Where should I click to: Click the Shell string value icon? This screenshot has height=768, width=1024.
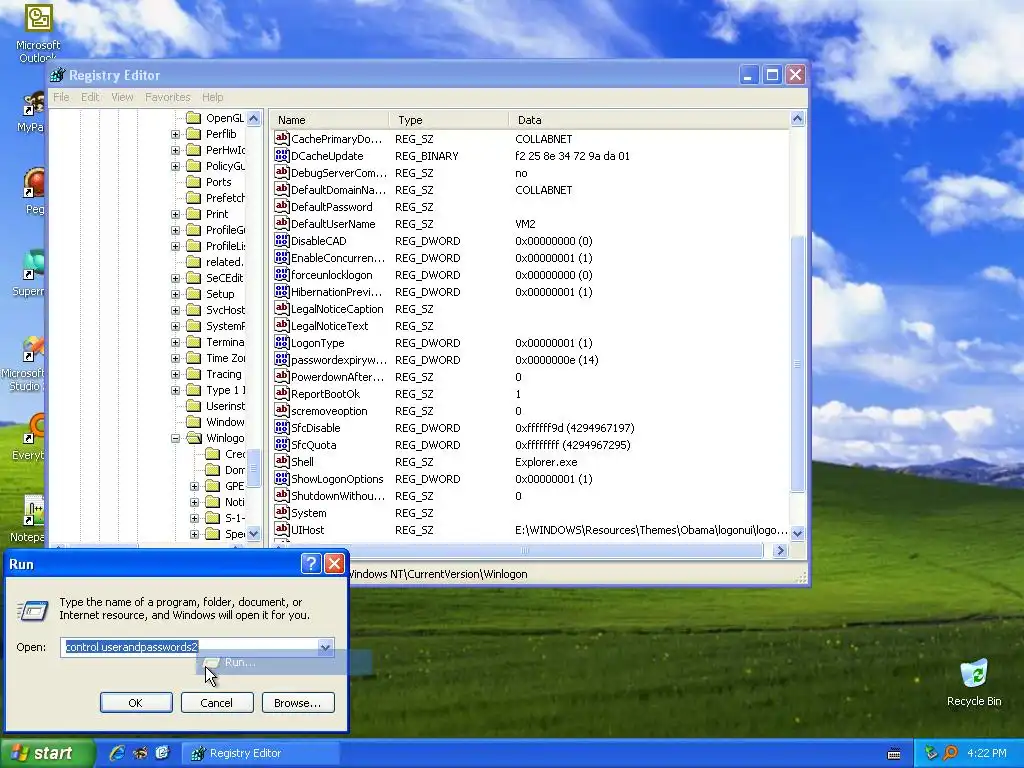pyautogui.click(x=281, y=461)
